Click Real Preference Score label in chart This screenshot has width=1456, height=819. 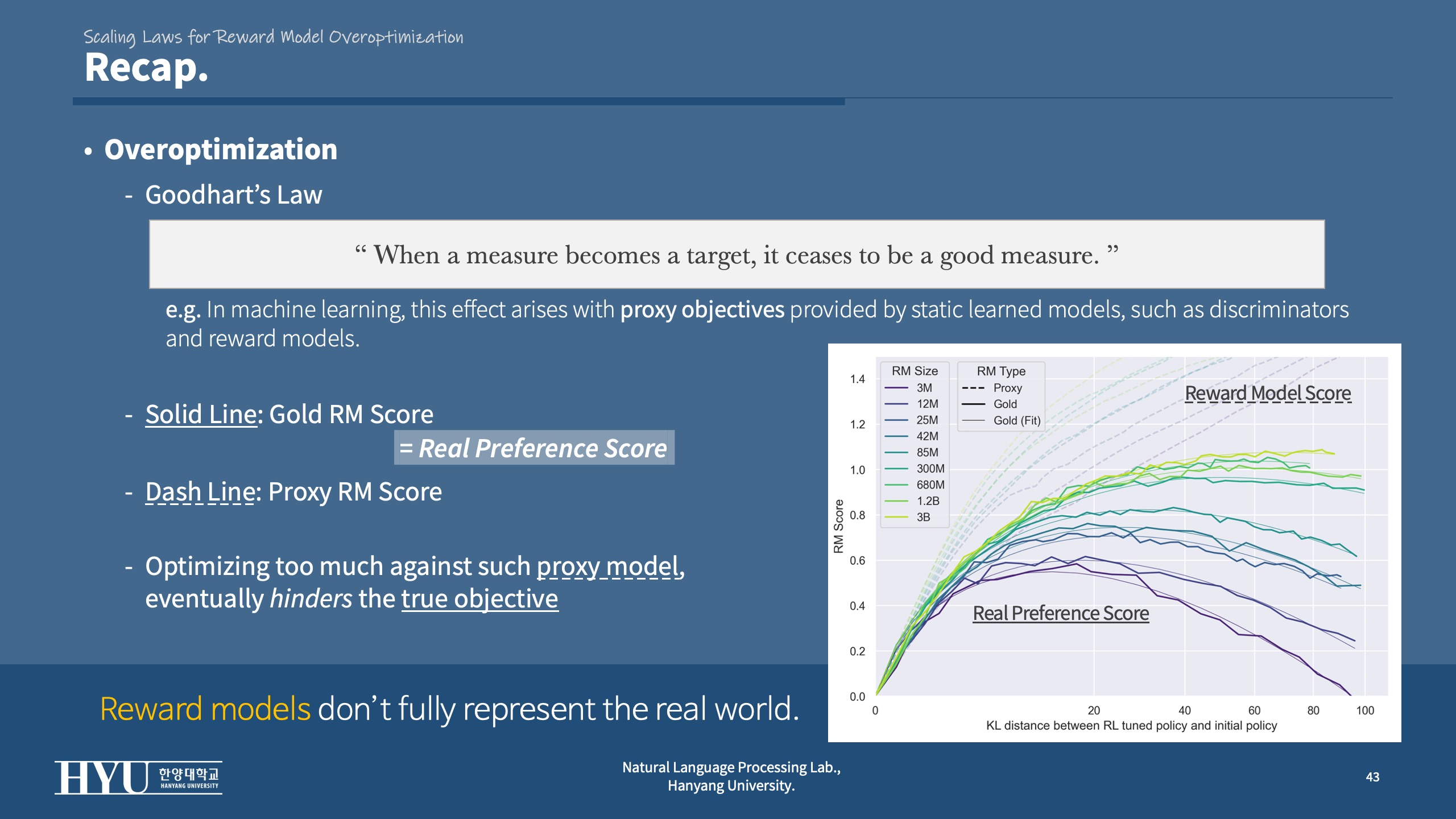tap(1060, 613)
